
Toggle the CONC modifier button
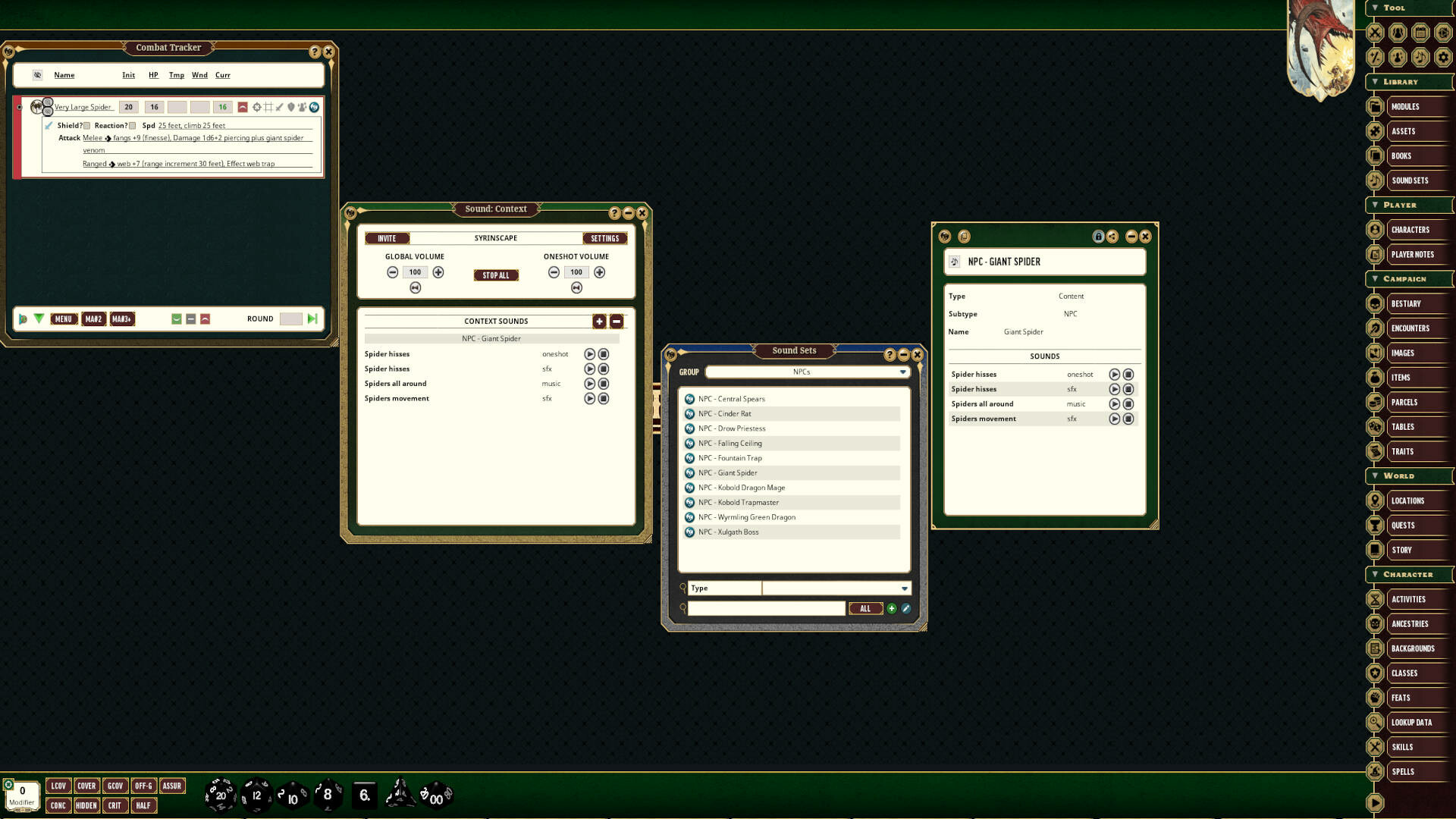coord(58,805)
